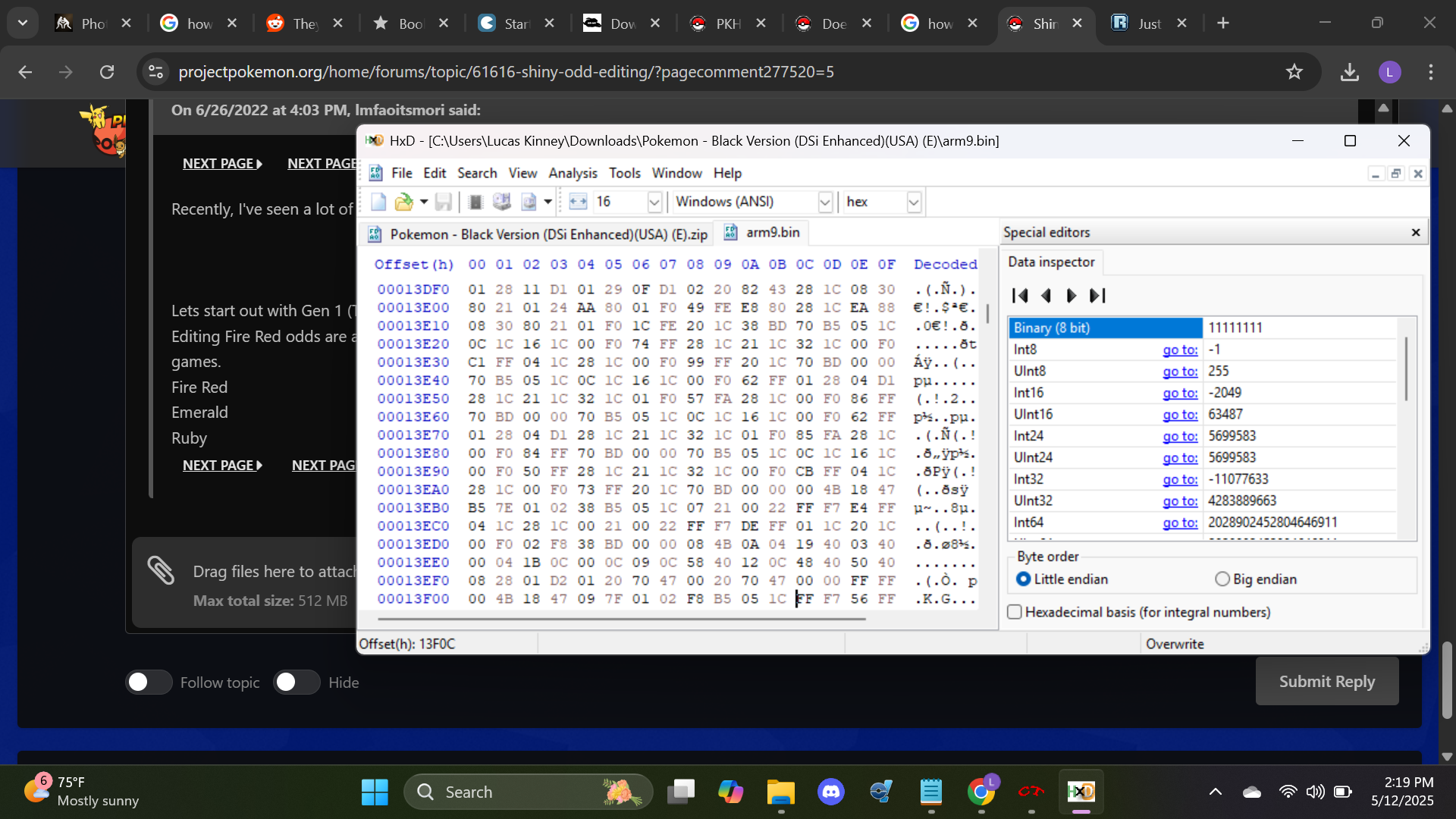Click the Open main memory (RAM) icon
Viewport: 1456px width, 819px height.
(x=475, y=202)
